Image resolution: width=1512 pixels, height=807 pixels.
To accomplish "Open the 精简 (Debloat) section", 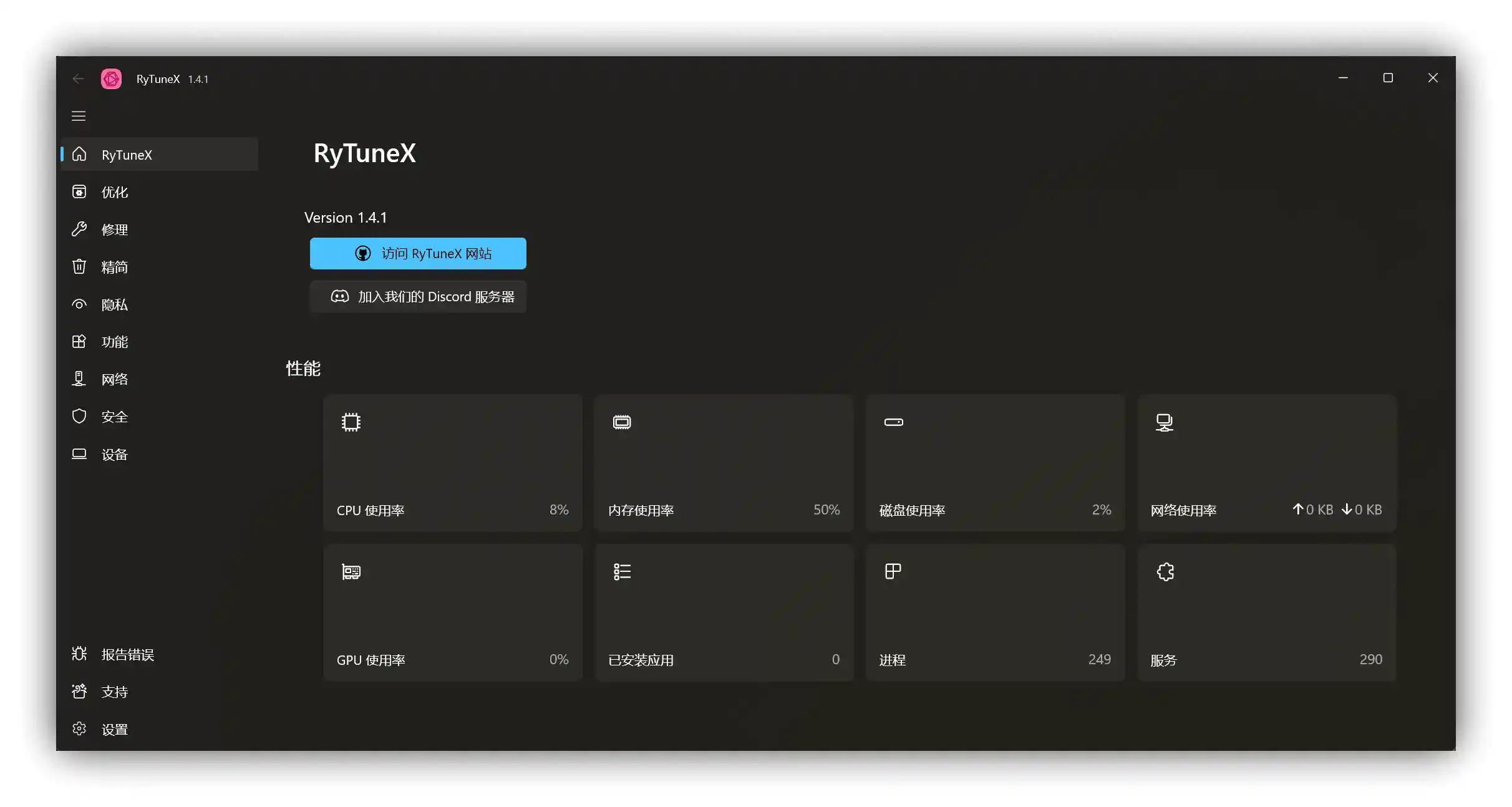I will (x=159, y=266).
